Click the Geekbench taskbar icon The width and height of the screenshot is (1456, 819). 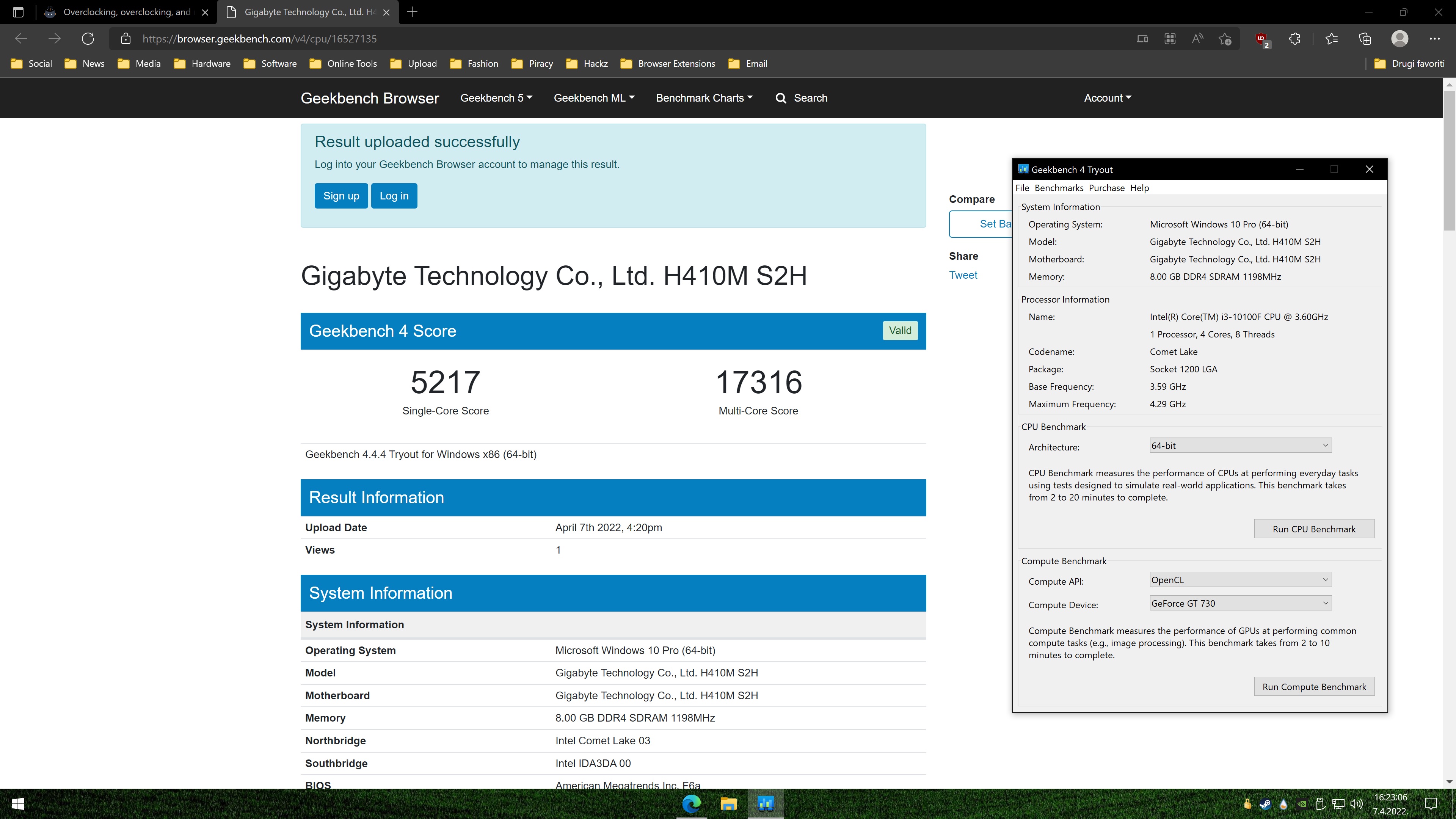click(765, 804)
